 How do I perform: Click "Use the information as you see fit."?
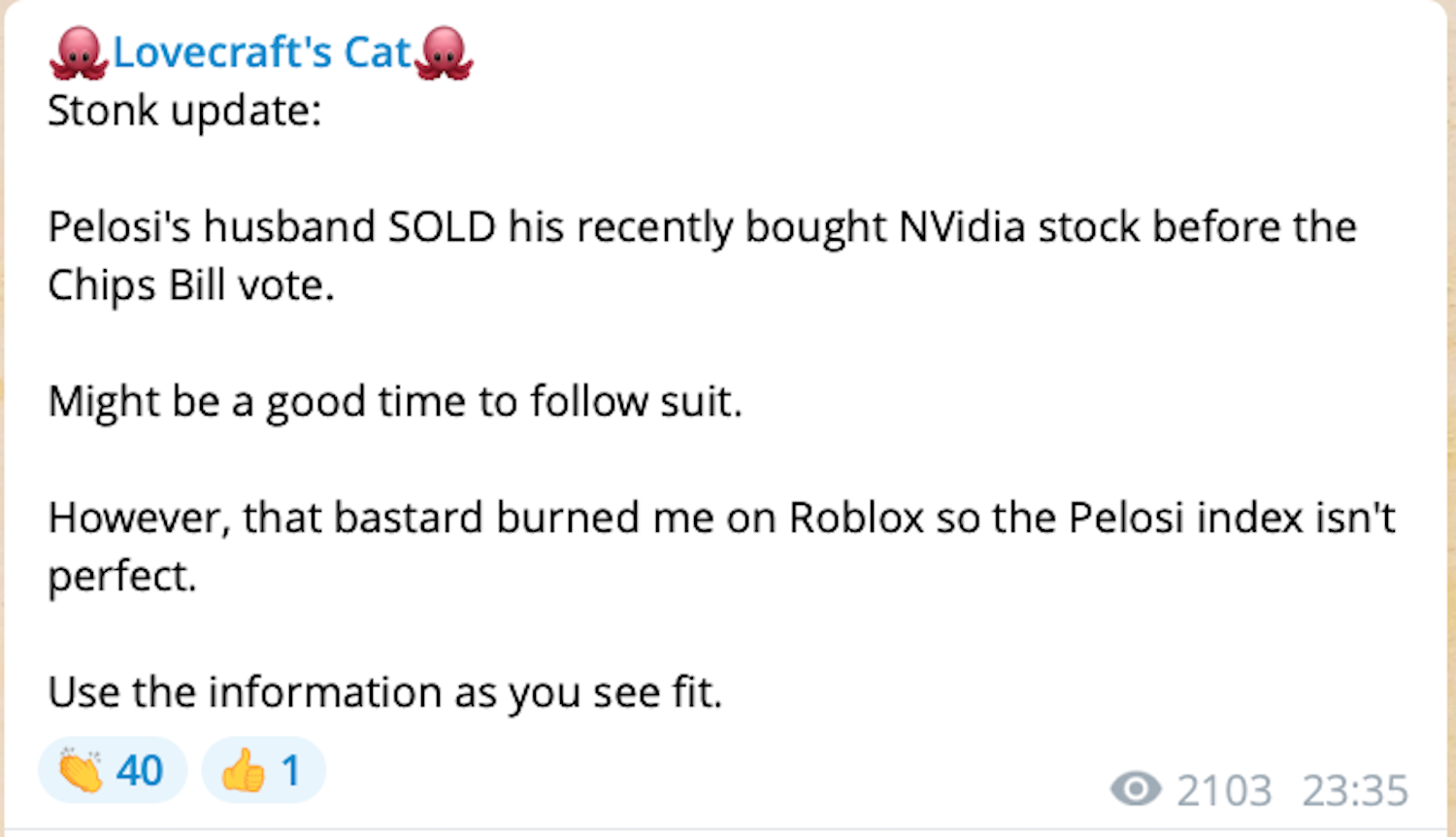click(385, 693)
